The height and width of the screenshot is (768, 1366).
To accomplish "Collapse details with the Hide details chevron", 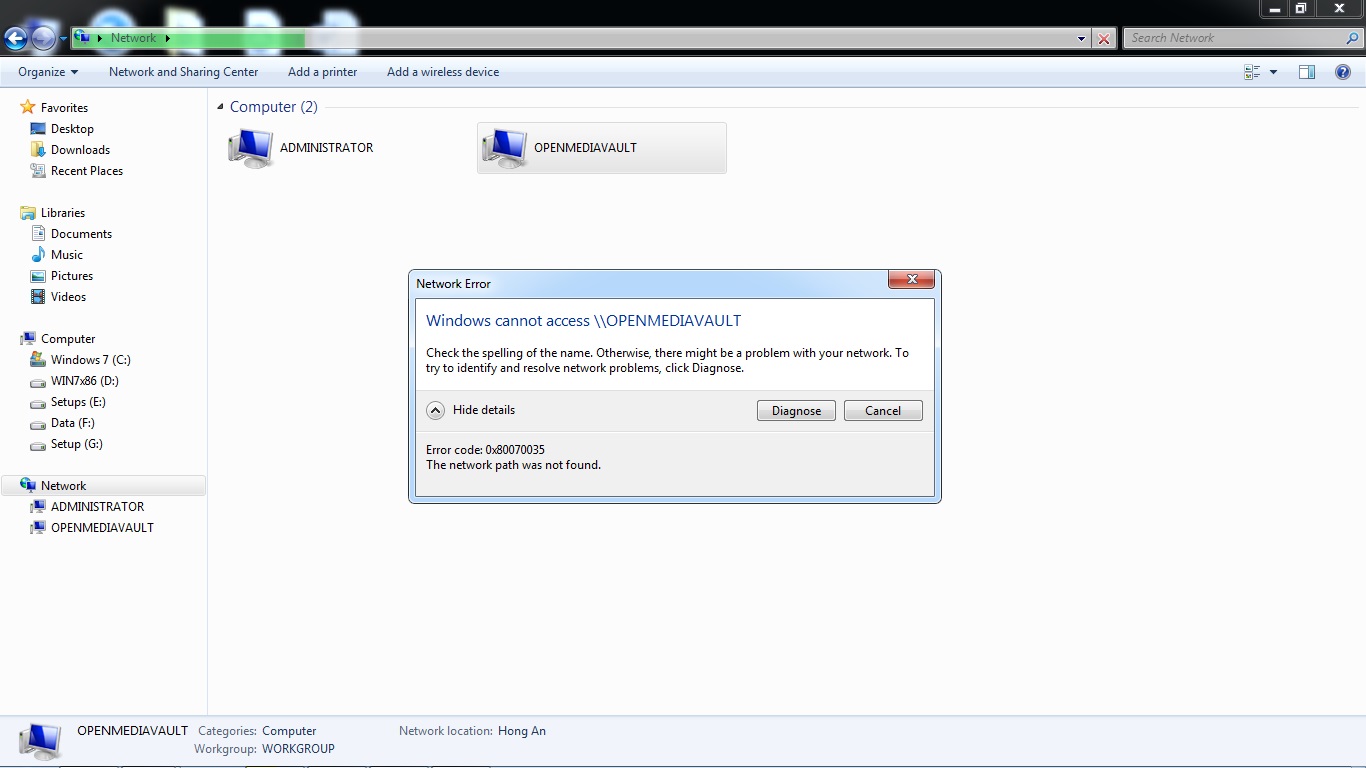I will point(435,410).
